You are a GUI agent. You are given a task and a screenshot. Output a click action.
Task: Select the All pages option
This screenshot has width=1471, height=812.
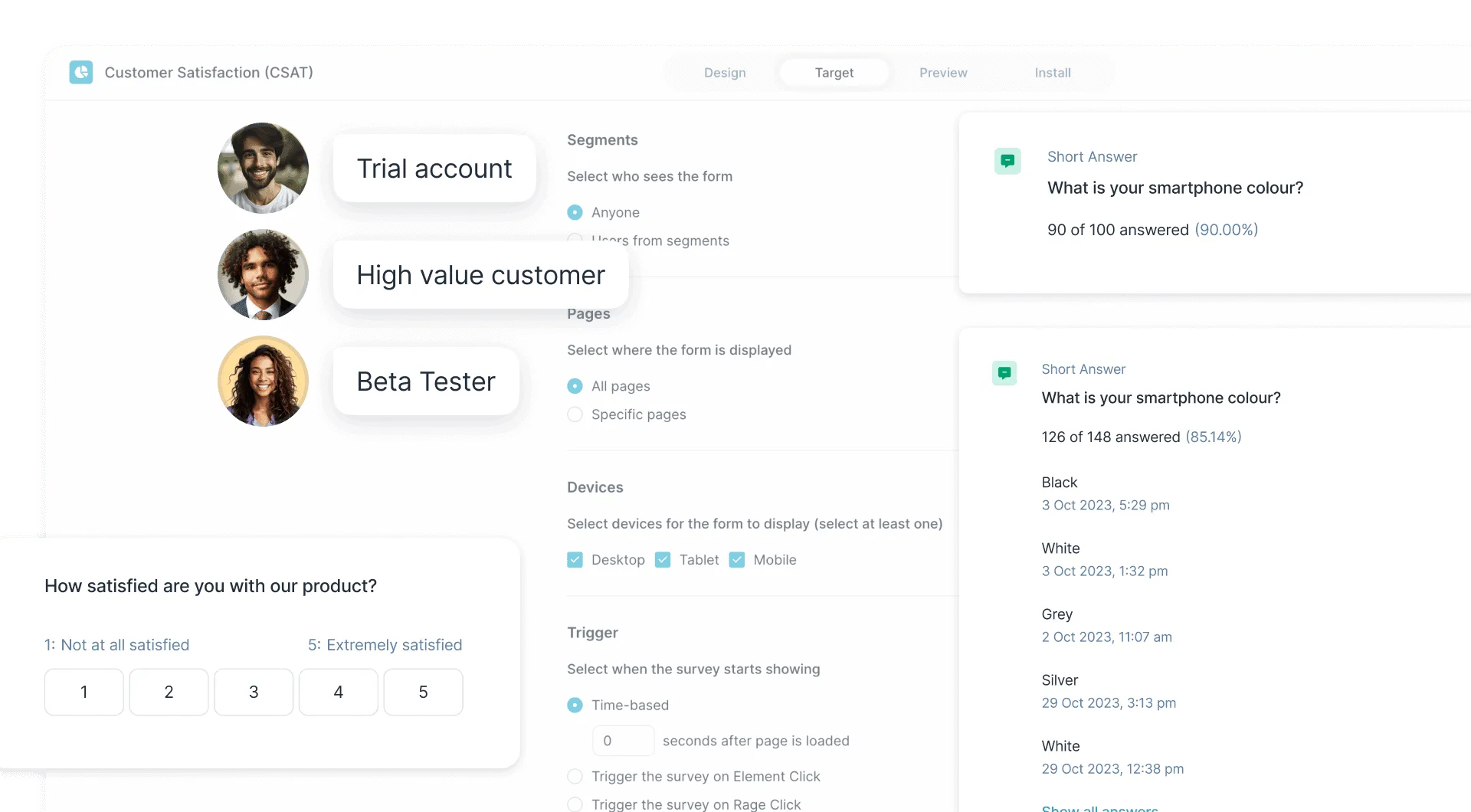pyautogui.click(x=575, y=386)
